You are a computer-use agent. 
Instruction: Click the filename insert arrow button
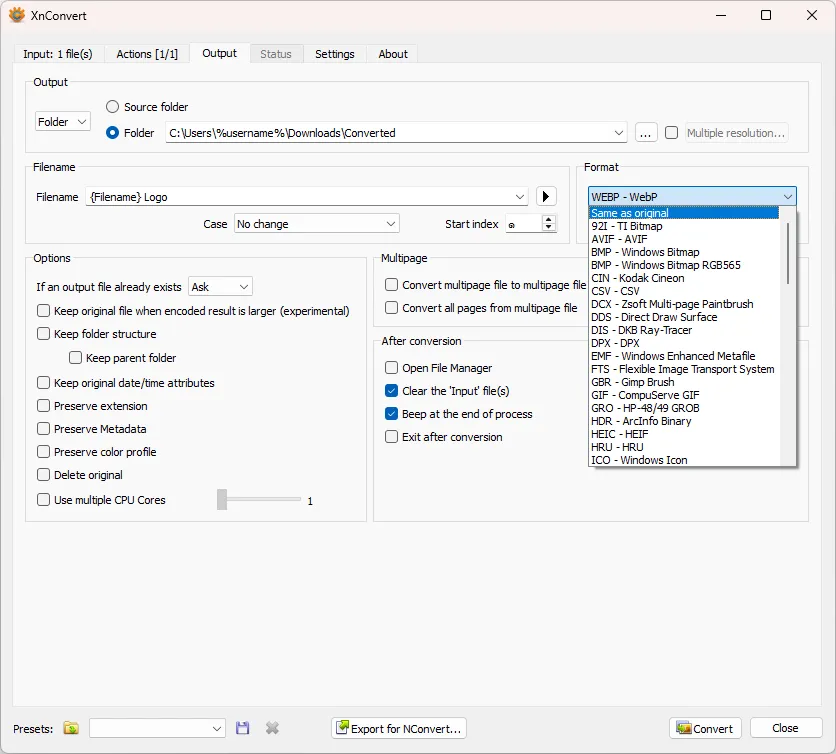[x=546, y=196]
